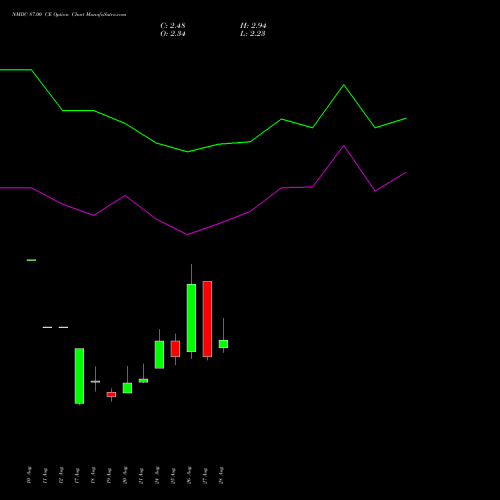Screen dimensions: 500x500
Task: Click the green candle for 24 Aug
Action: (159, 355)
